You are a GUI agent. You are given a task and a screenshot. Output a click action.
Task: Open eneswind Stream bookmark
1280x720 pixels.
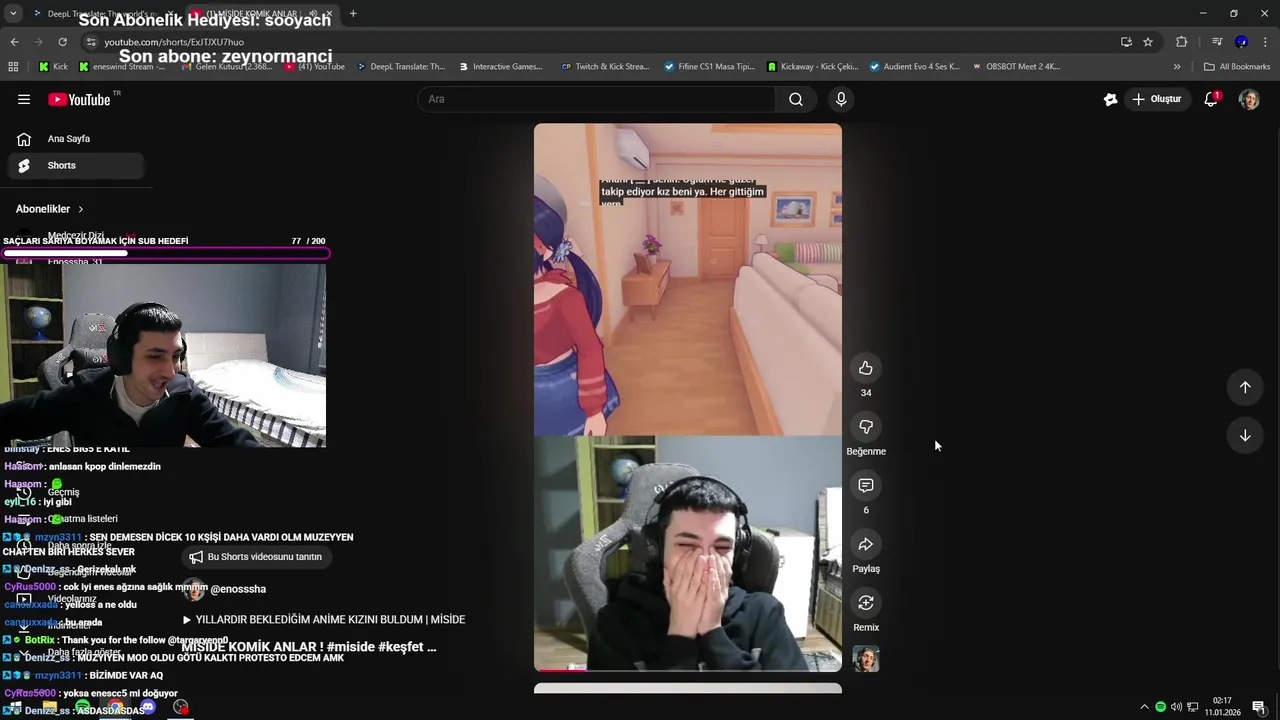point(122,67)
